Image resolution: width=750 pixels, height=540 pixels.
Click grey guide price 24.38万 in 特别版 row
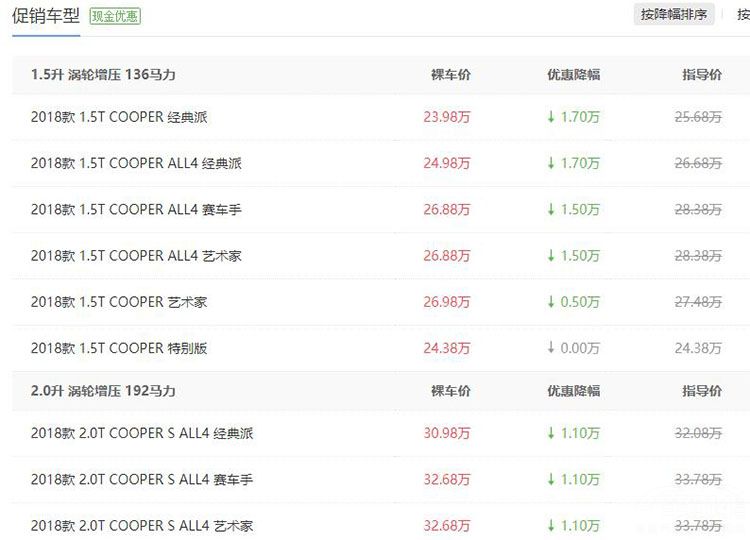tap(698, 348)
